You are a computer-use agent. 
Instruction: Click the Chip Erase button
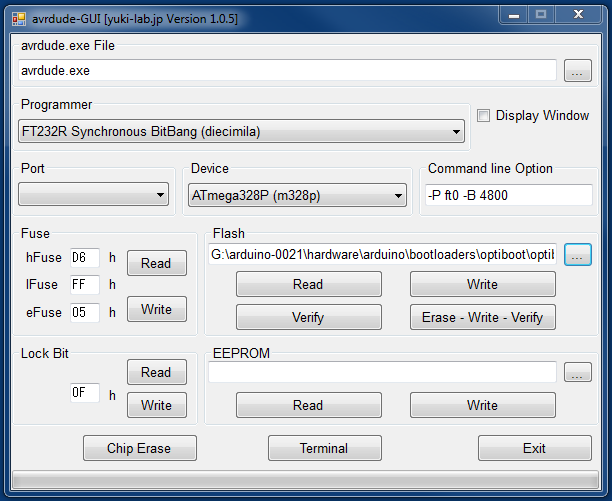tap(140, 448)
